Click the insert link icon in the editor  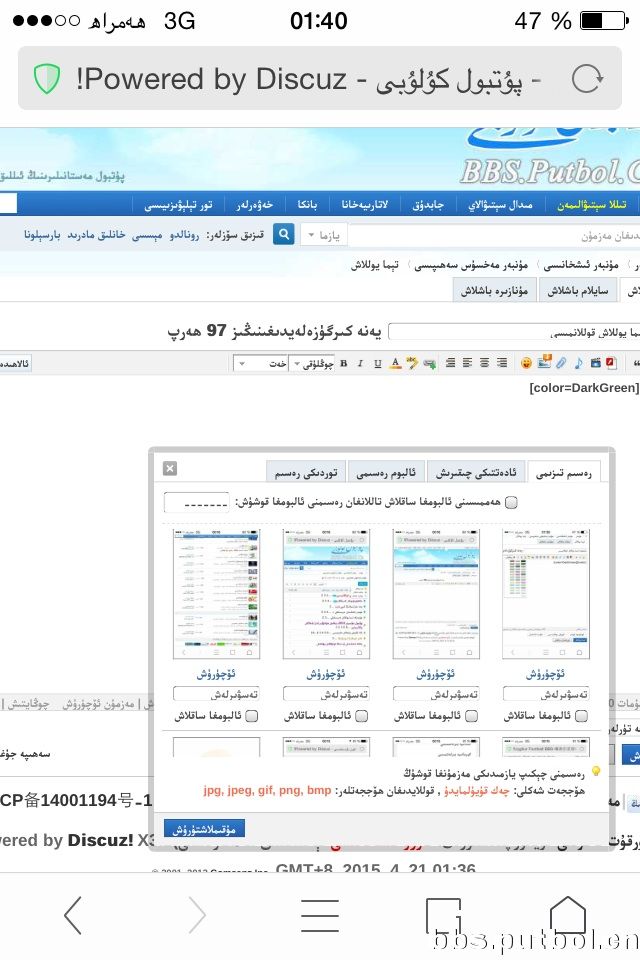pos(429,364)
